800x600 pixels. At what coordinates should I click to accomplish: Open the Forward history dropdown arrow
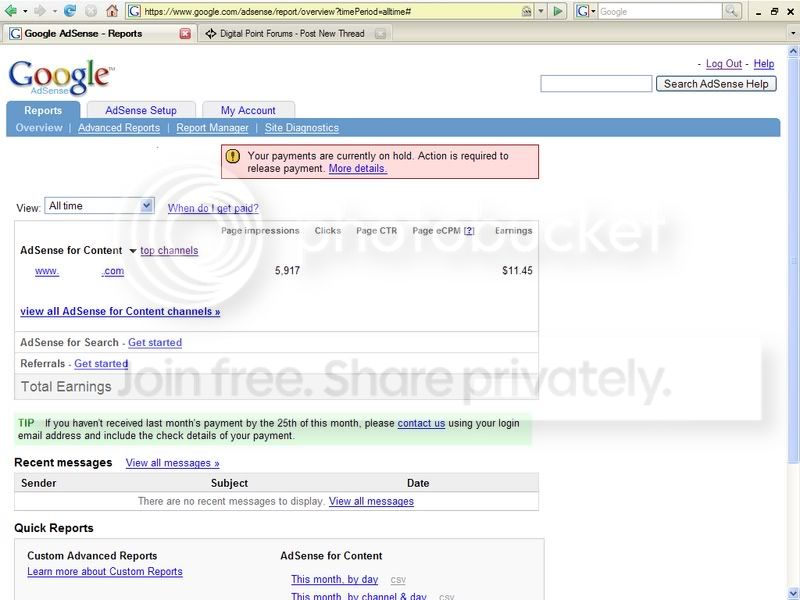coord(54,11)
